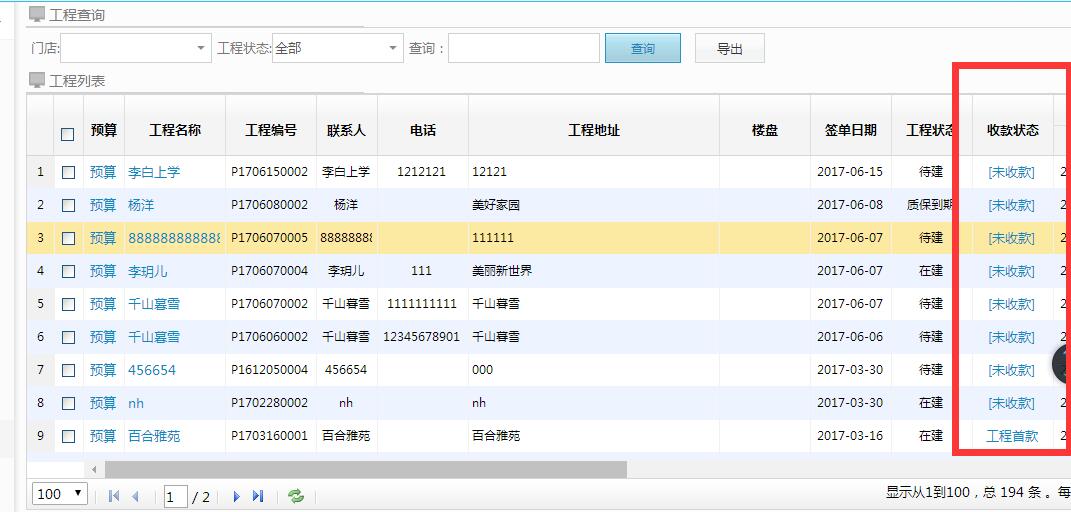Click the dark floating circle icon at right edge
1071x512 pixels.
(x=1063, y=366)
